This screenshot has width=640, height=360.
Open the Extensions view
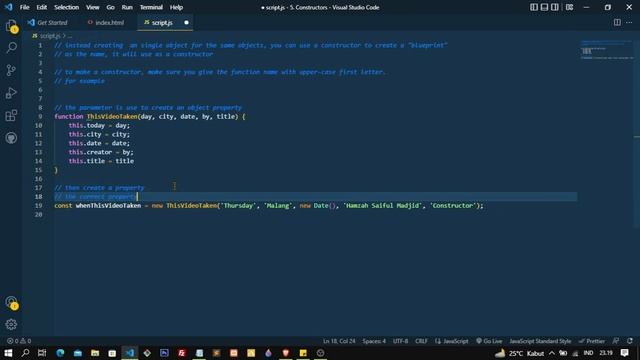(x=11, y=116)
